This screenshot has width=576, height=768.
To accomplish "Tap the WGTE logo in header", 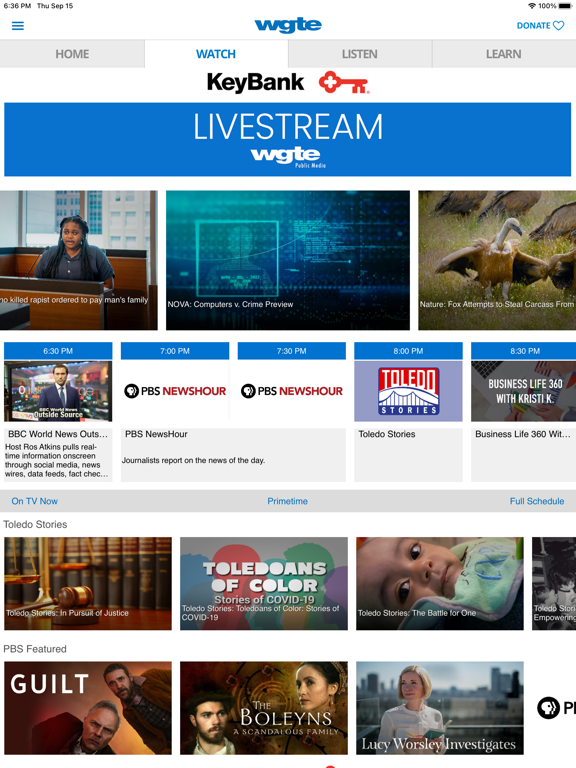I will click(x=288, y=25).
